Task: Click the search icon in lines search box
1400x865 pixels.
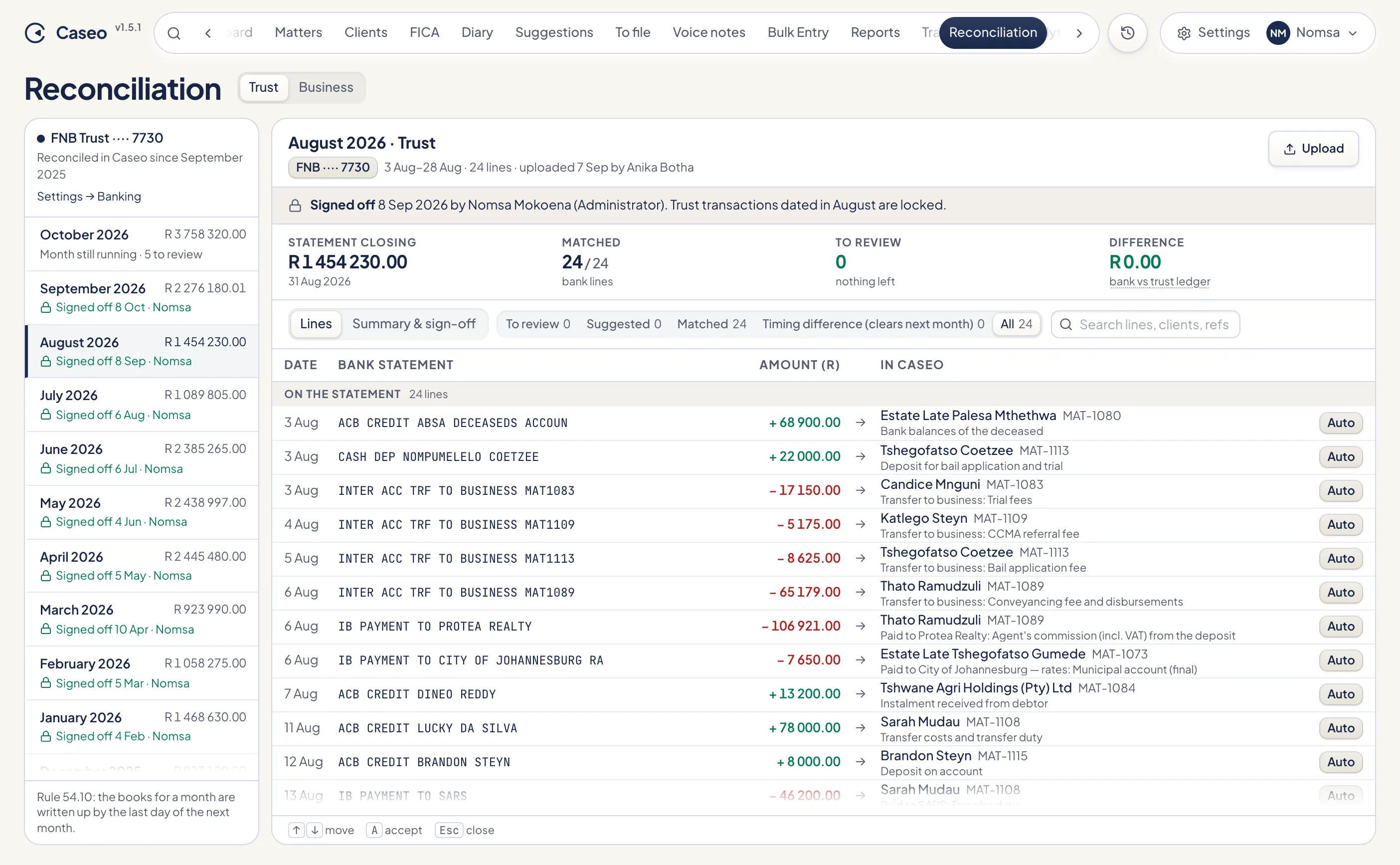Action: [x=1066, y=325]
